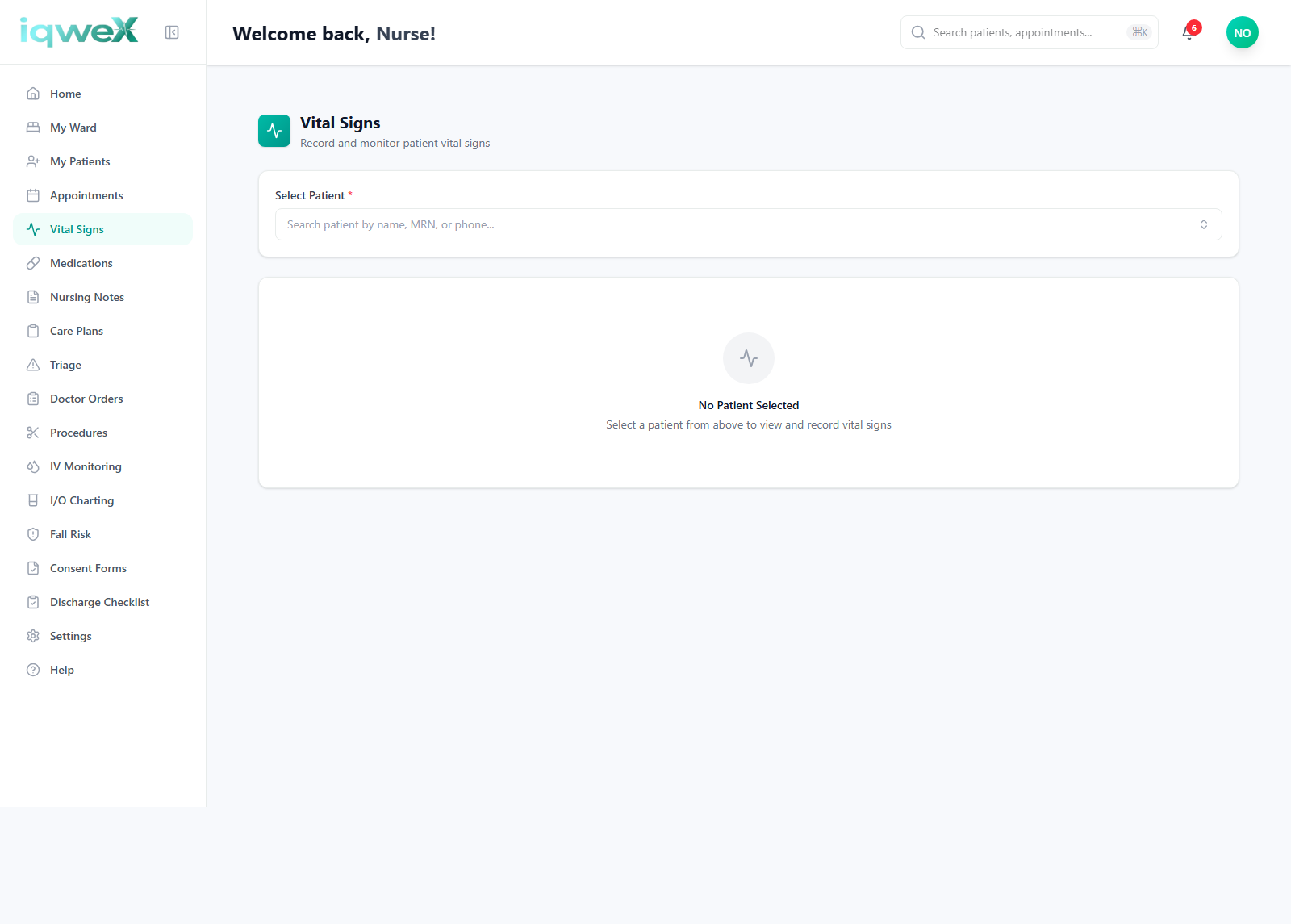
Task: Click the Medications pill icon
Action: tap(33, 263)
